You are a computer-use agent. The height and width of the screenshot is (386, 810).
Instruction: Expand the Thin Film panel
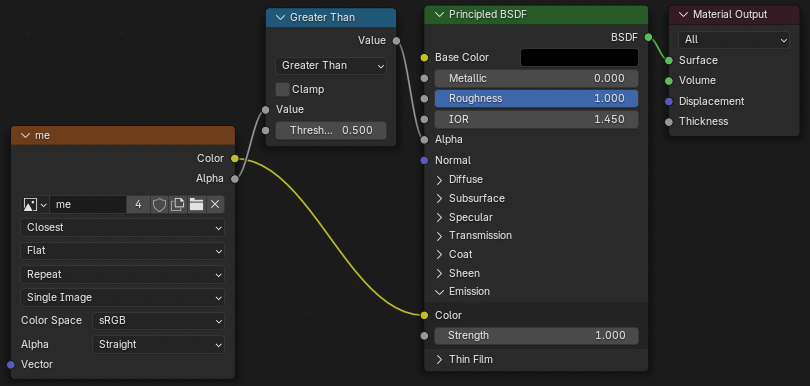tap(440, 360)
